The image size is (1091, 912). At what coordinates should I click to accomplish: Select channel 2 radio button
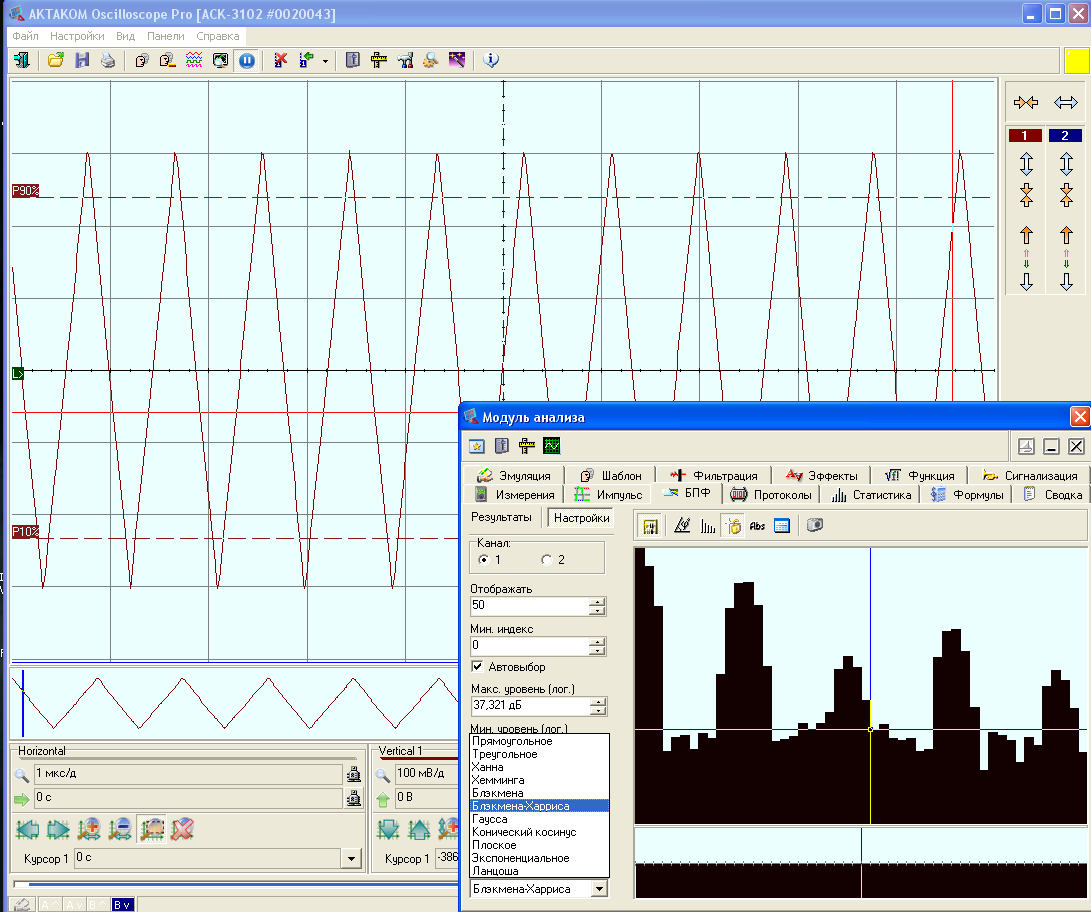(547, 559)
